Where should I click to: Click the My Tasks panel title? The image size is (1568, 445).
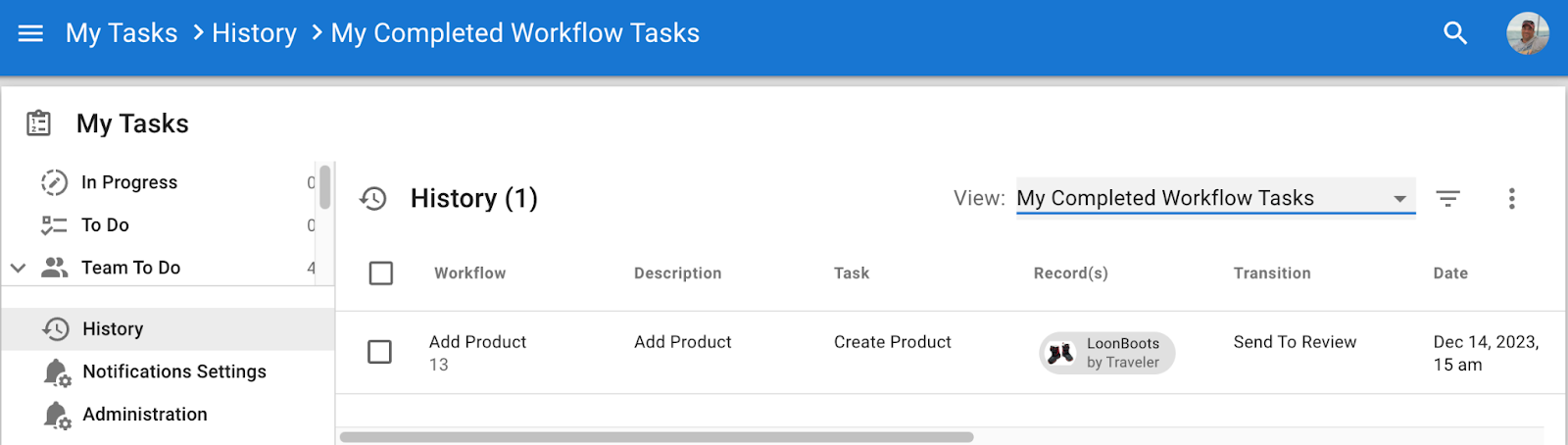coord(132,124)
